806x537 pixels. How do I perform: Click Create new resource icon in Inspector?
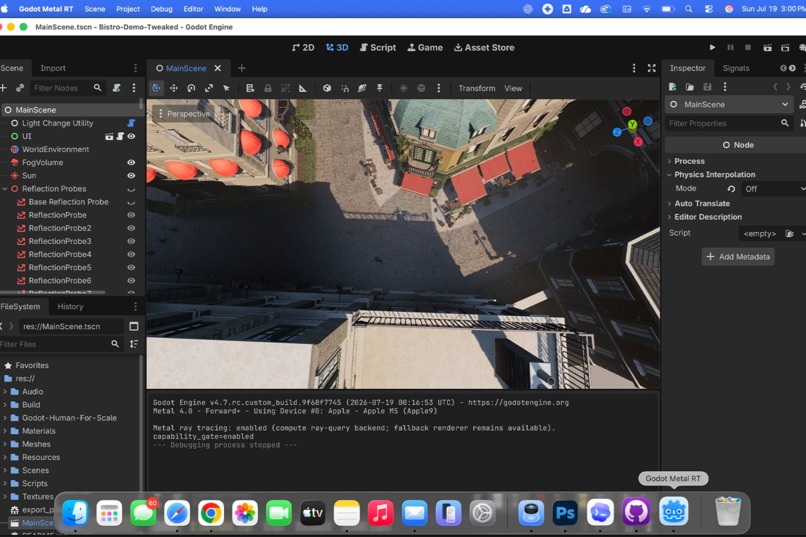(x=672, y=87)
